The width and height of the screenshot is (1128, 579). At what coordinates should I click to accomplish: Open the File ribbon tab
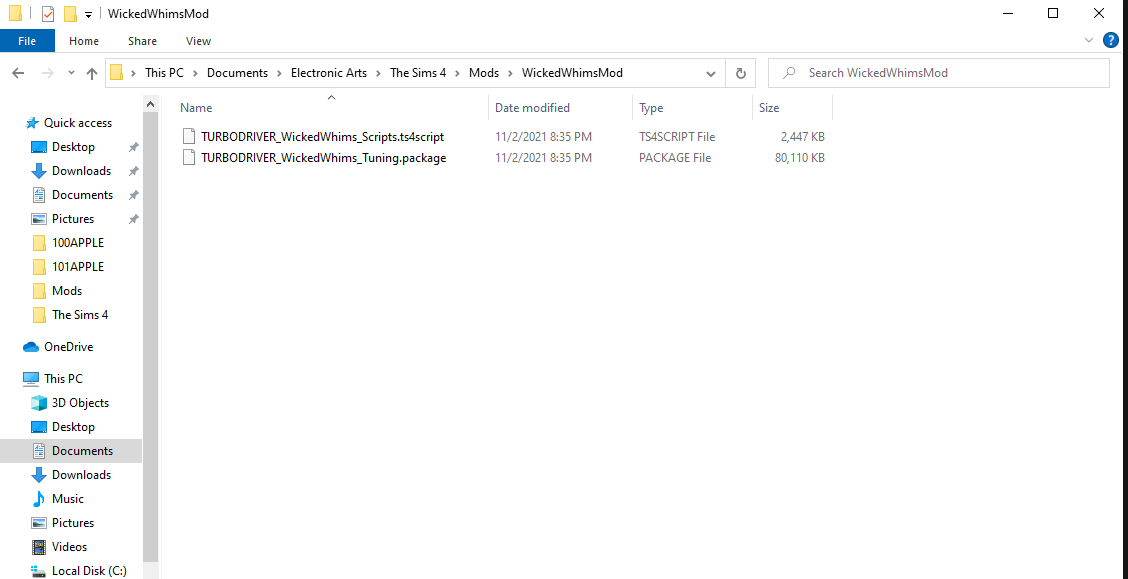[27, 41]
